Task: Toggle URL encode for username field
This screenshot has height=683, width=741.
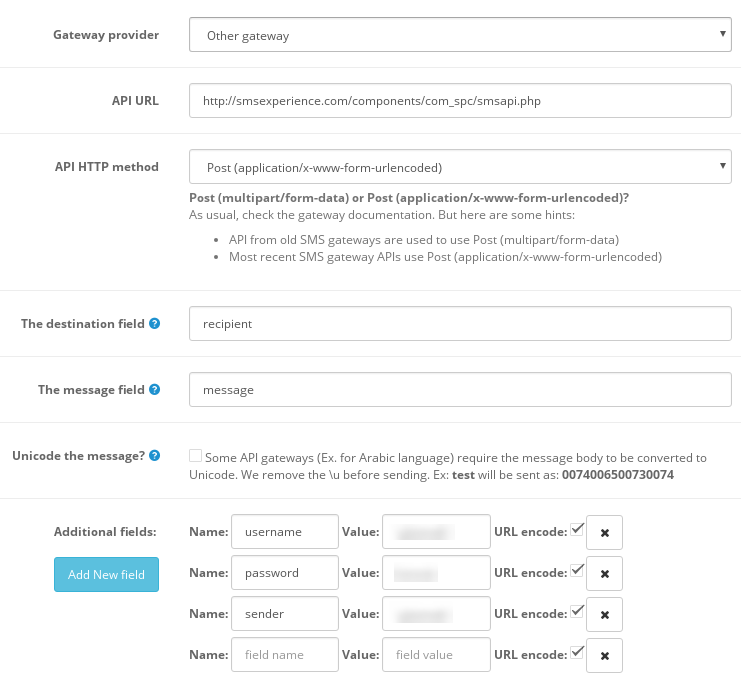Action: coord(576,530)
